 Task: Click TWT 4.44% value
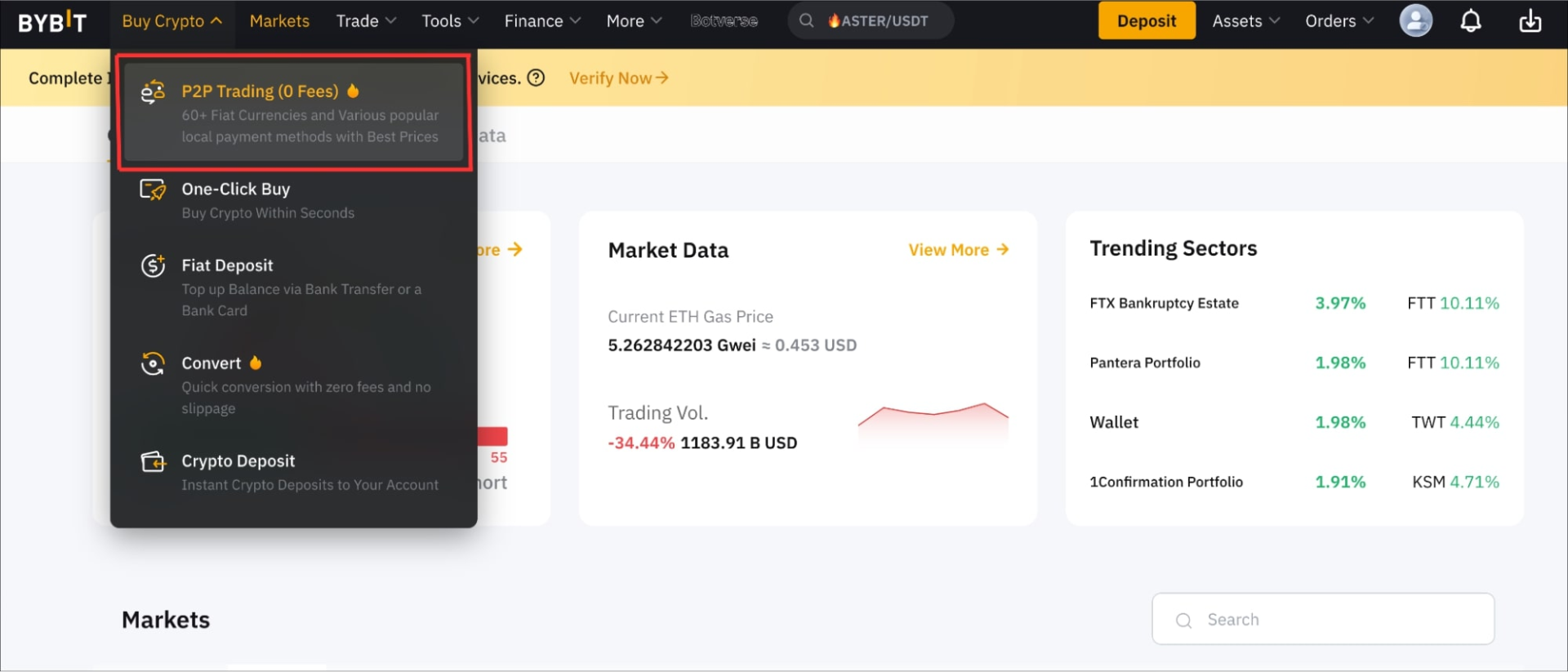(x=1455, y=422)
